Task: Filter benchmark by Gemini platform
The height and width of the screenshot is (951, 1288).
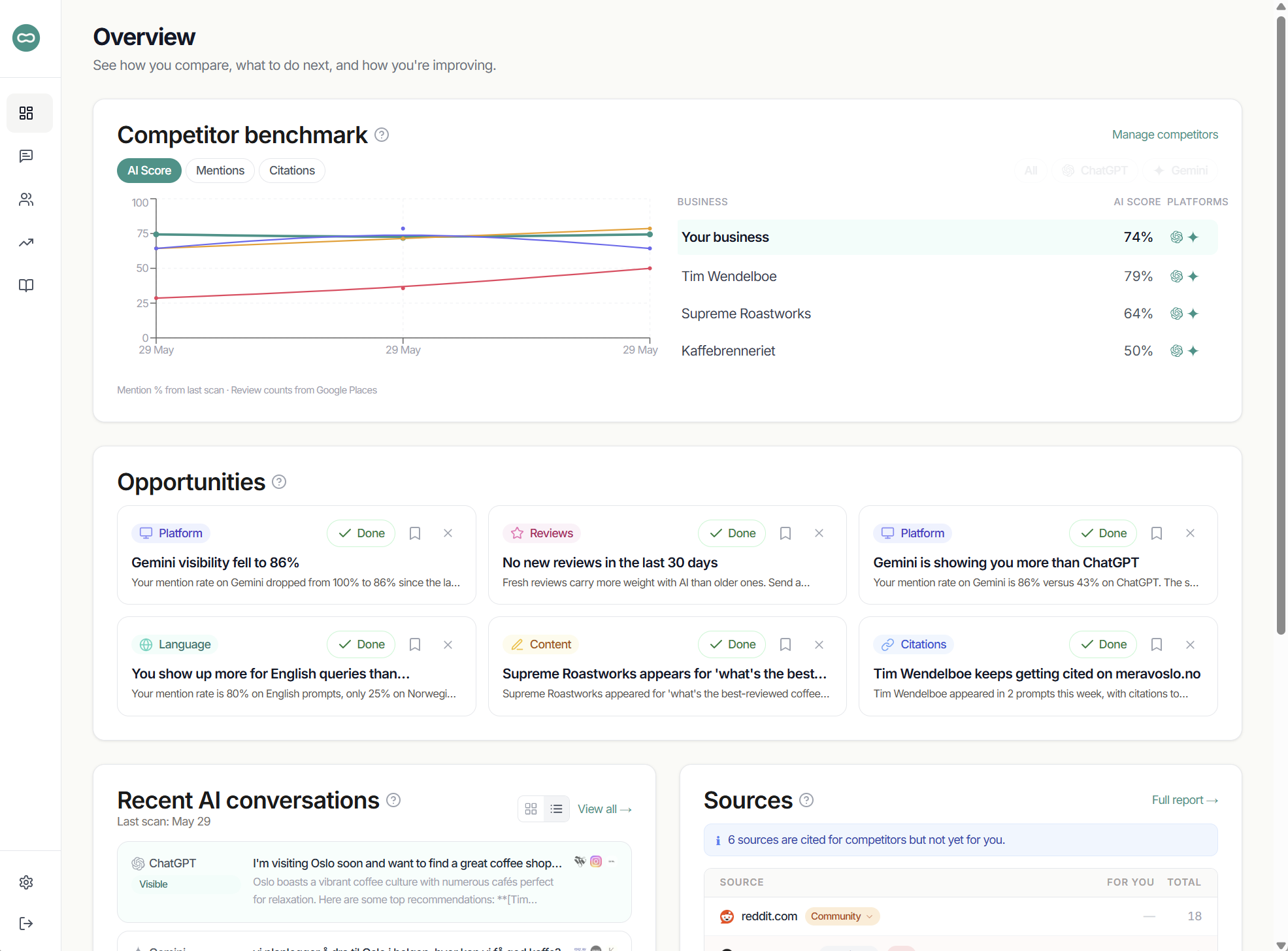Action: point(1181,171)
